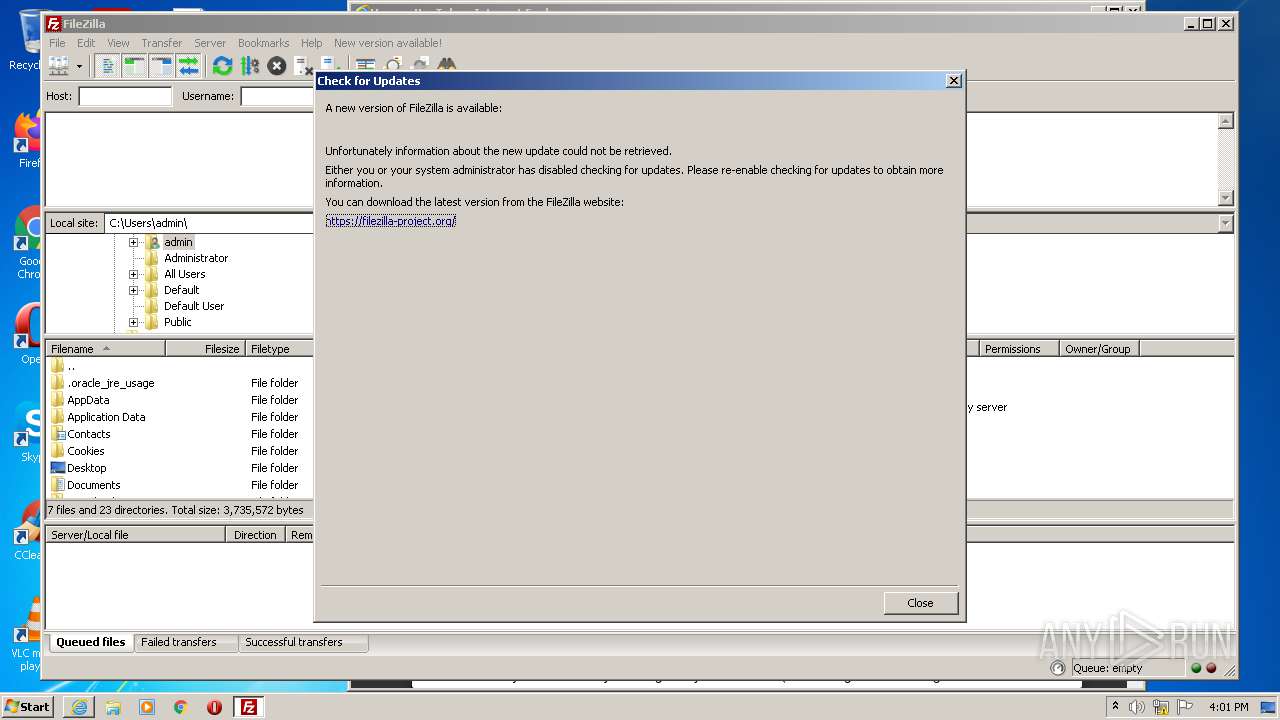The height and width of the screenshot is (720, 1280).
Task: Open the Bookmarks menu
Action: (x=263, y=43)
